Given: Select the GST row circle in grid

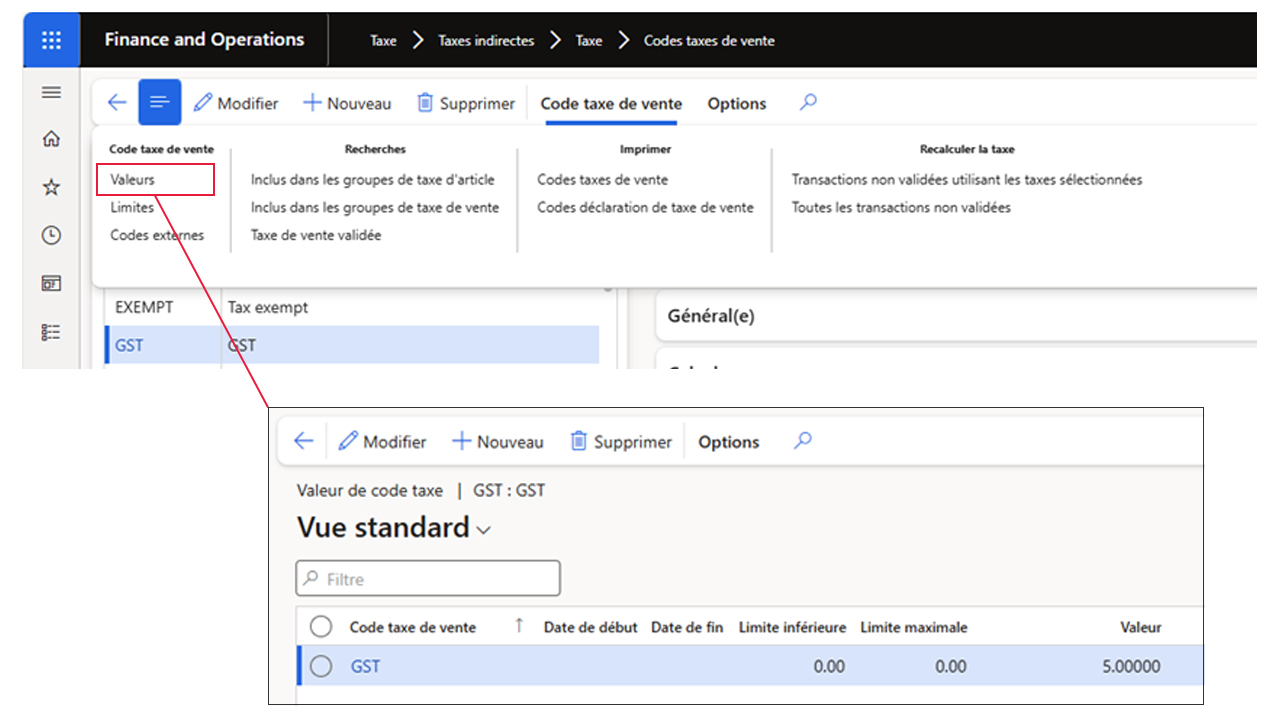Looking at the screenshot, I should click(x=321, y=665).
